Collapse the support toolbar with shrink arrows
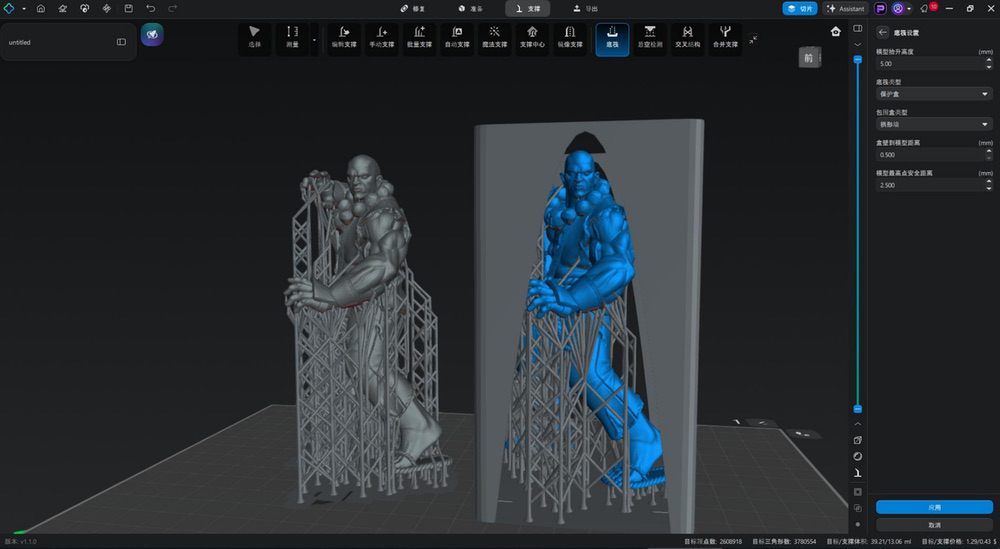Viewport: 1000px width, 549px height. point(753,39)
